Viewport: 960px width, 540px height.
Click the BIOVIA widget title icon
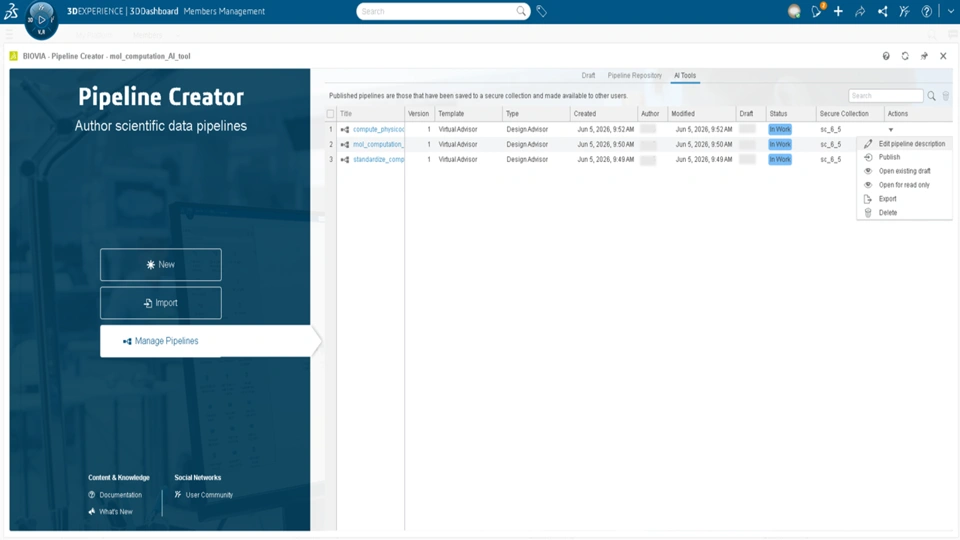(13, 56)
